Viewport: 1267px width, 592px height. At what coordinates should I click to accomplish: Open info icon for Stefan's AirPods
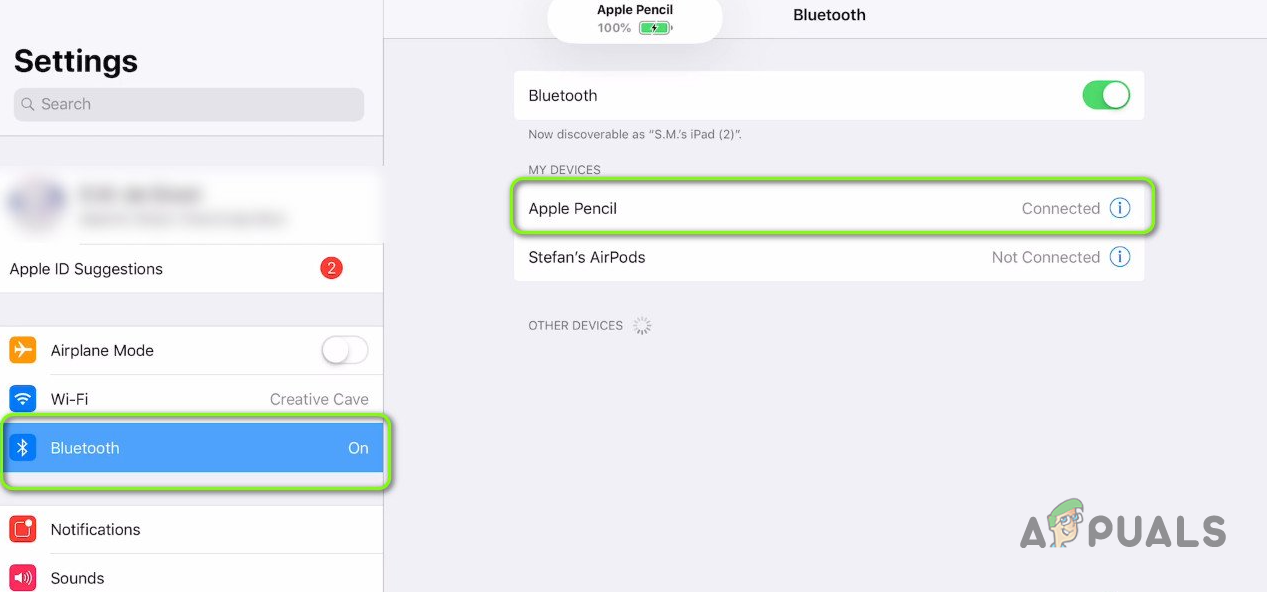[x=1120, y=257]
